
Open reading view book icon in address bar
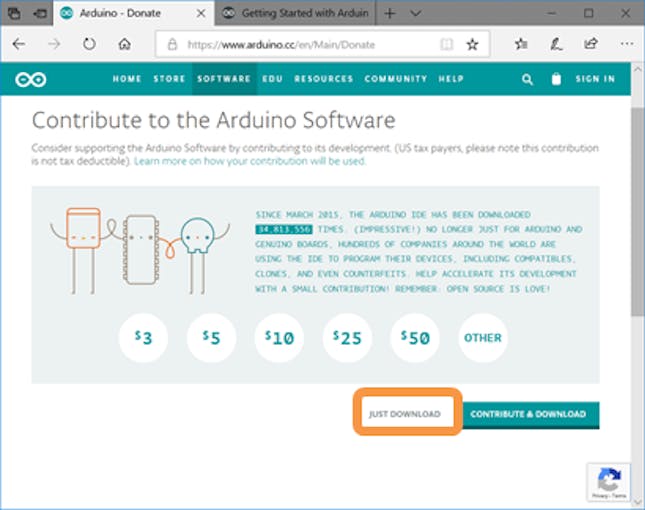click(x=447, y=44)
